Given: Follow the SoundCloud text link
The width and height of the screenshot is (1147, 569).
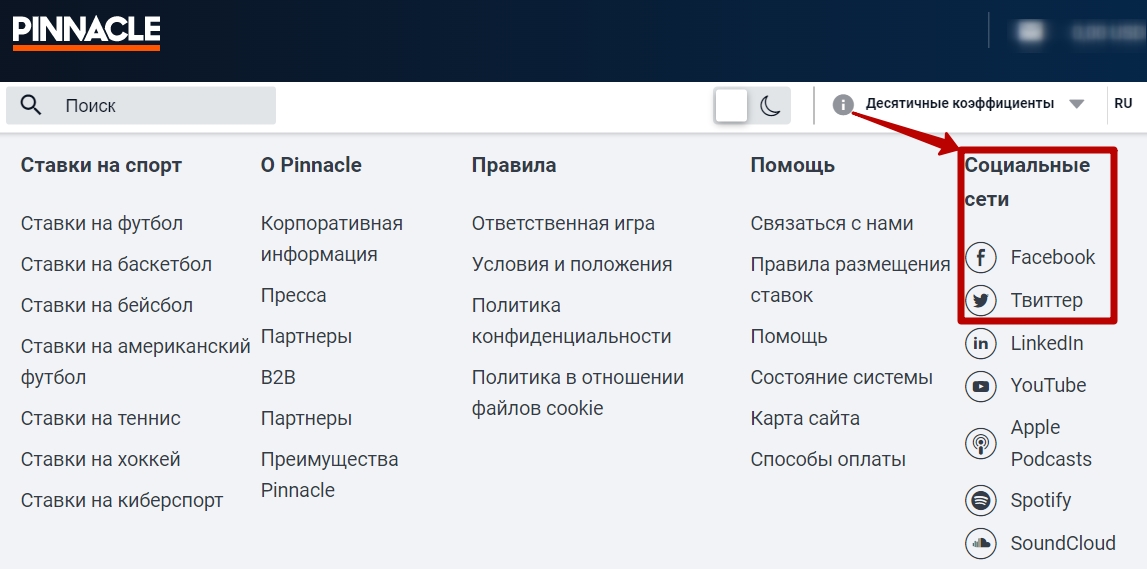Looking at the screenshot, I should (x=1063, y=543).
